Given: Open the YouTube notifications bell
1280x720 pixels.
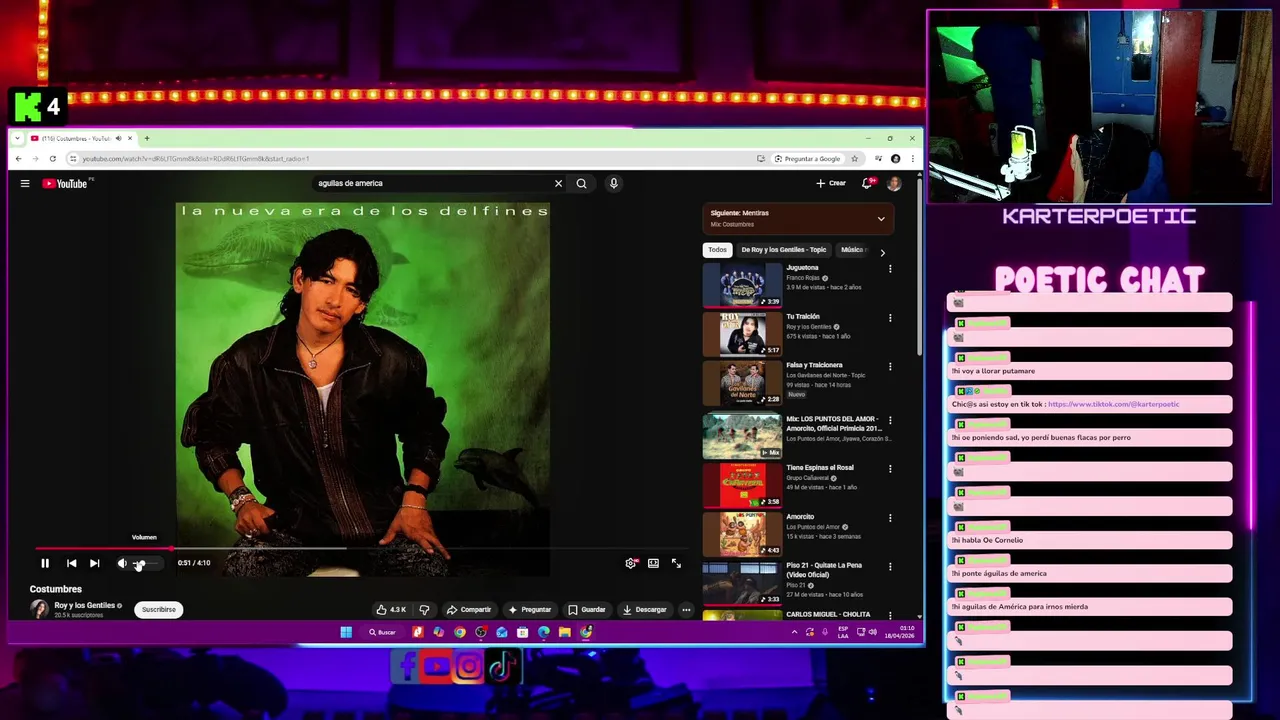Looking at the screenshot, I should point(867,183).
